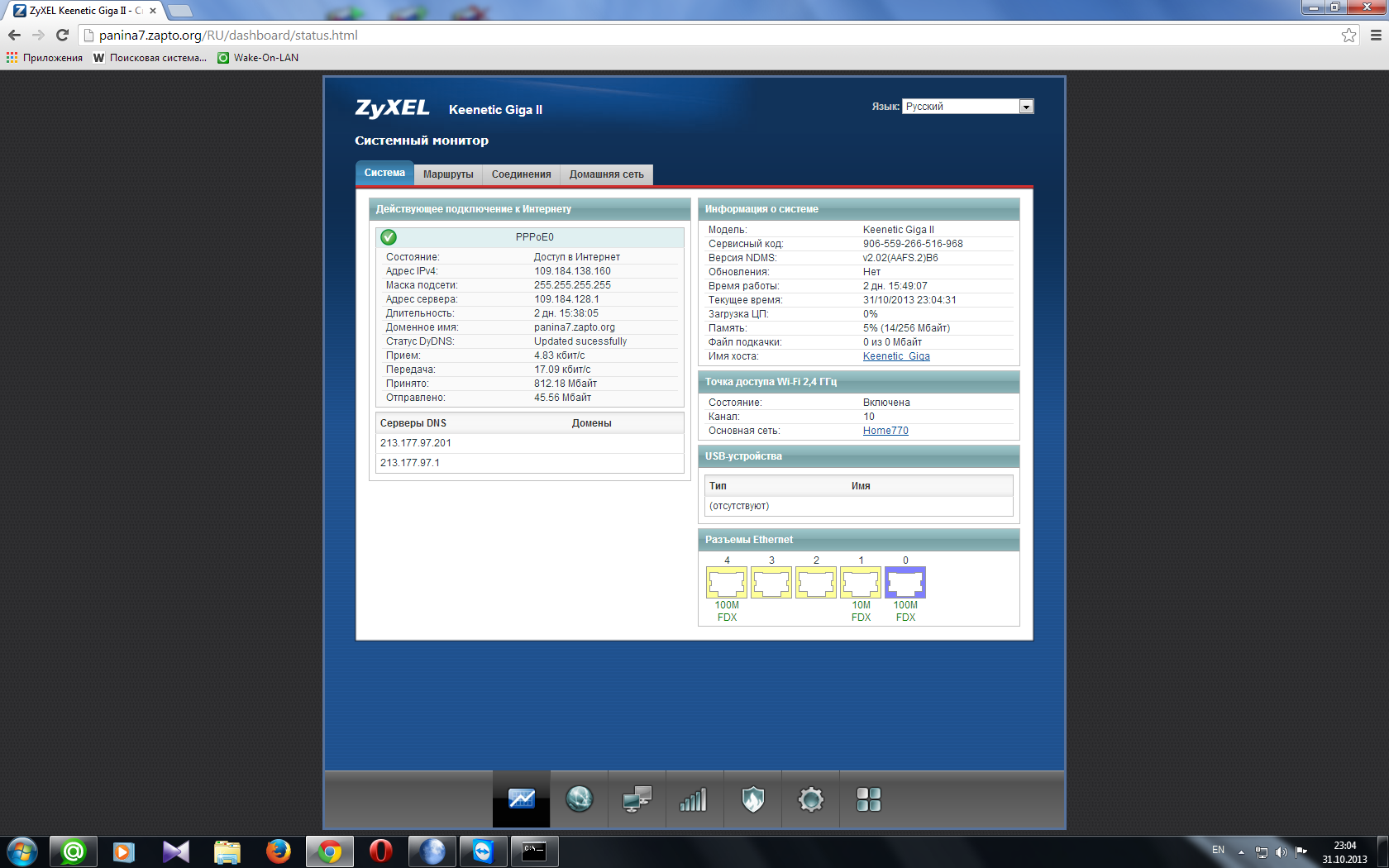Switch to the Соединения tab
The height and width of the screenshot is (868, 1389).
521,174
